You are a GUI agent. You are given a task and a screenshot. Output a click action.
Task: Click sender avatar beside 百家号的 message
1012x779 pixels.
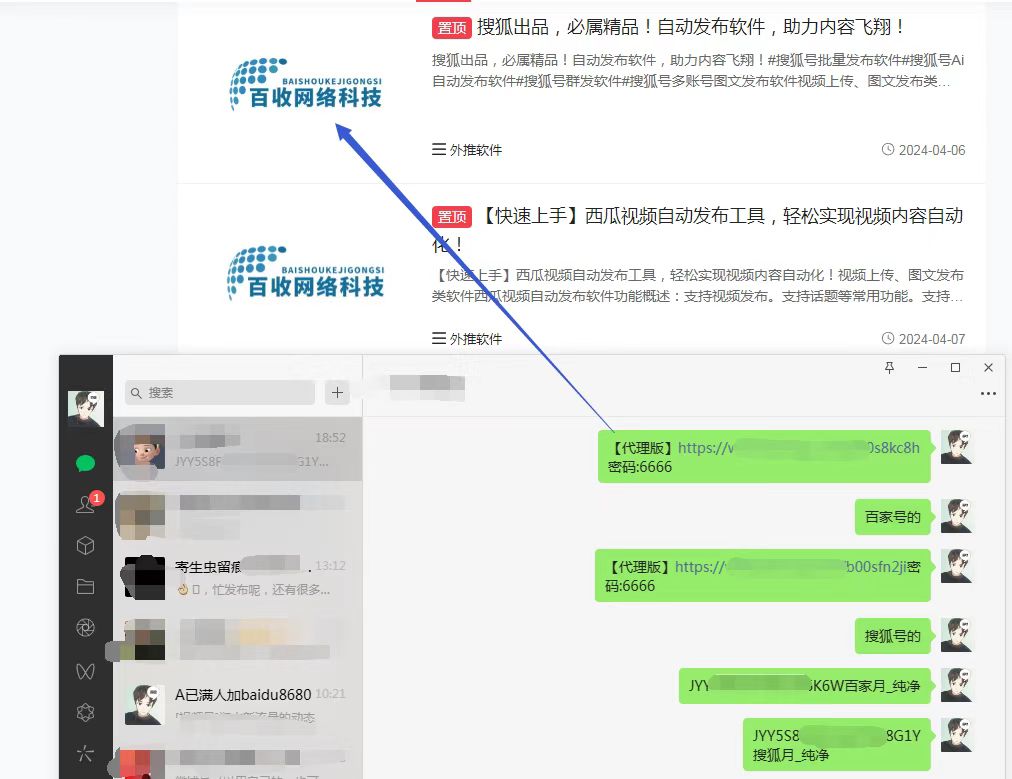pos(956,516)
